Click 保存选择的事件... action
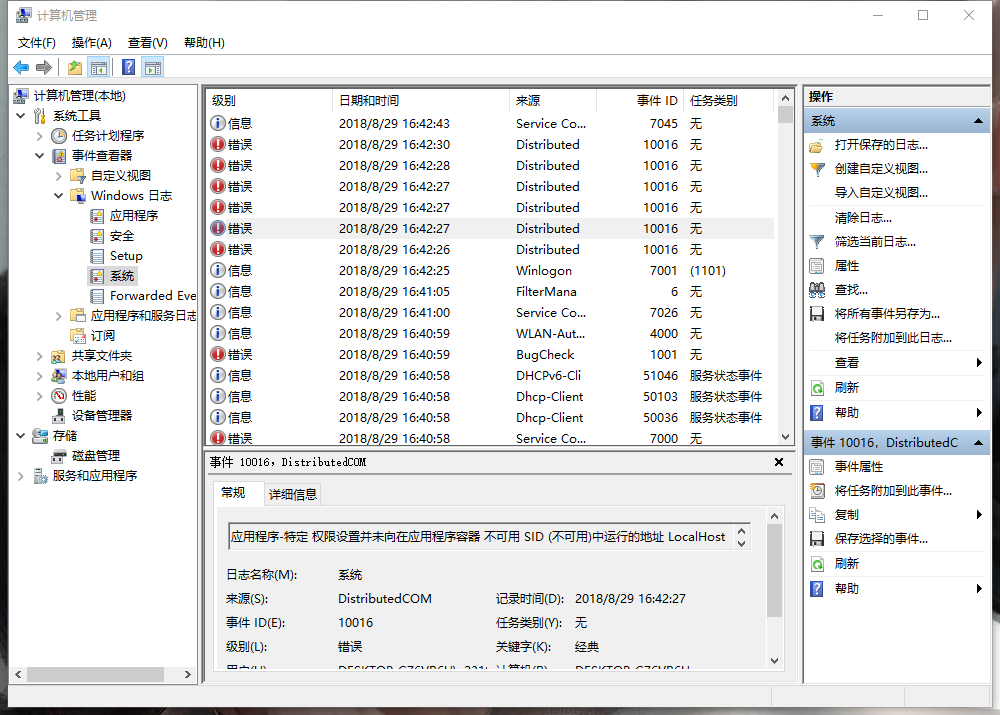 click(x=881, y=539)
